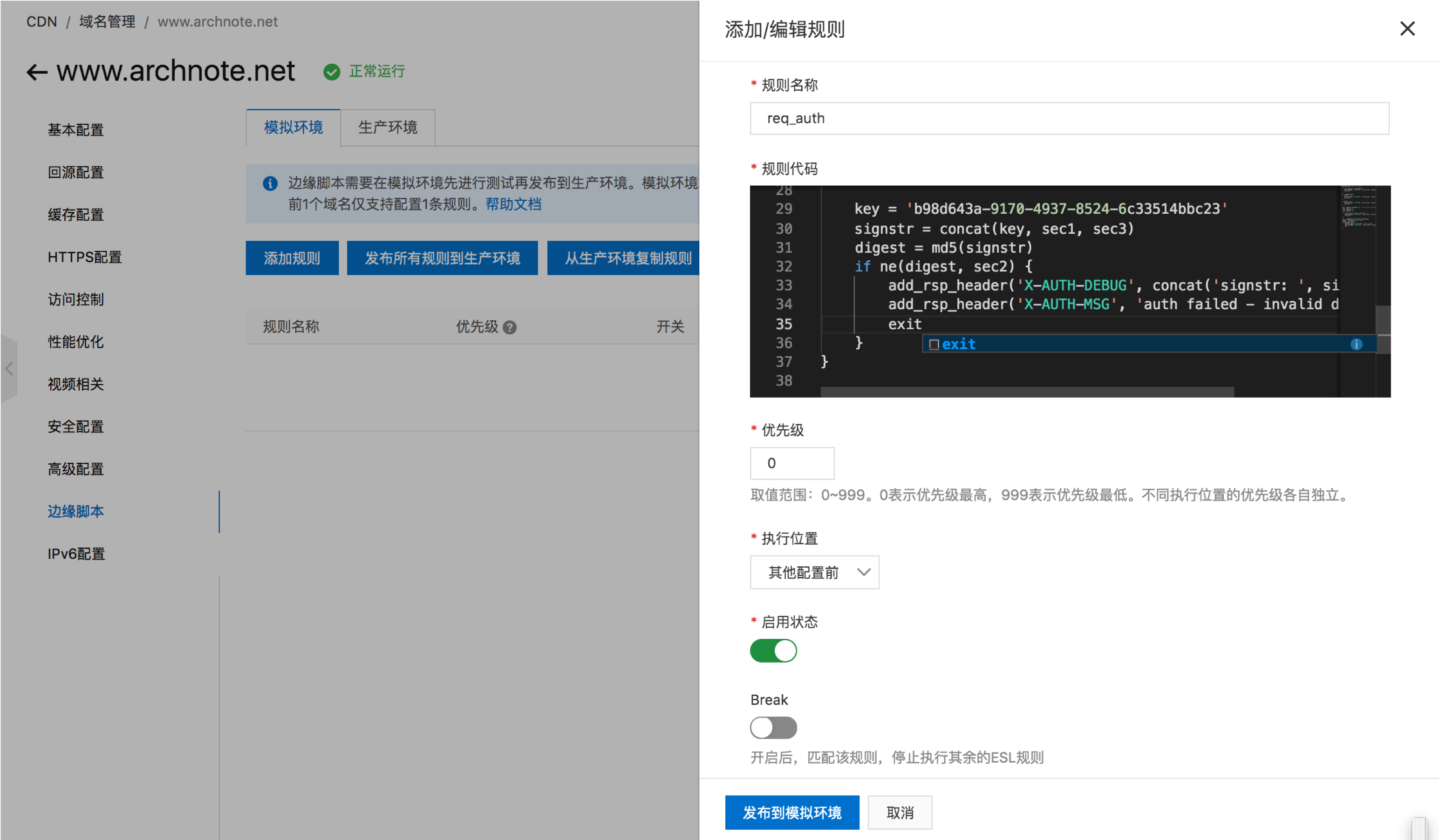Open the 优先级 help question mark tooltip
Image resolution: width=1439 pixels, height=840 pixels.
click(x=510, y=327)
